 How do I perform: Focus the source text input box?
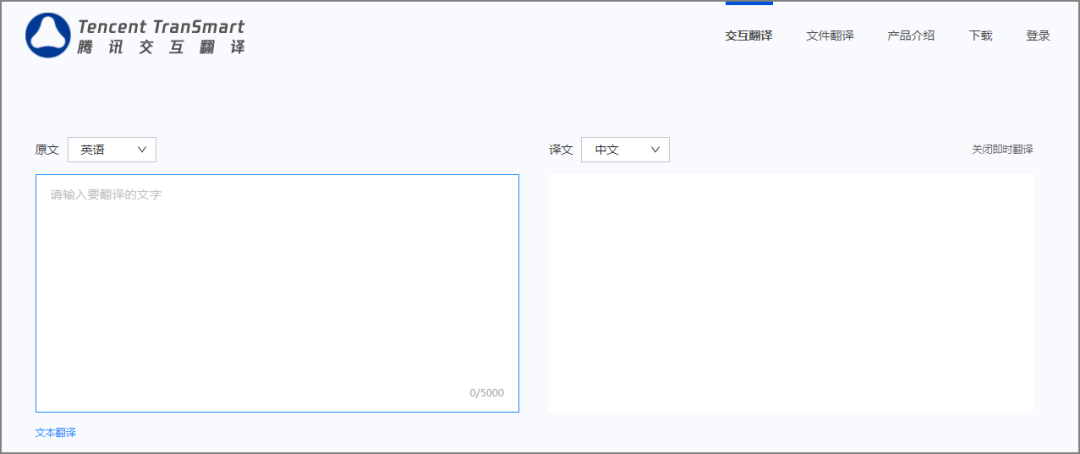tap(277, 293)
